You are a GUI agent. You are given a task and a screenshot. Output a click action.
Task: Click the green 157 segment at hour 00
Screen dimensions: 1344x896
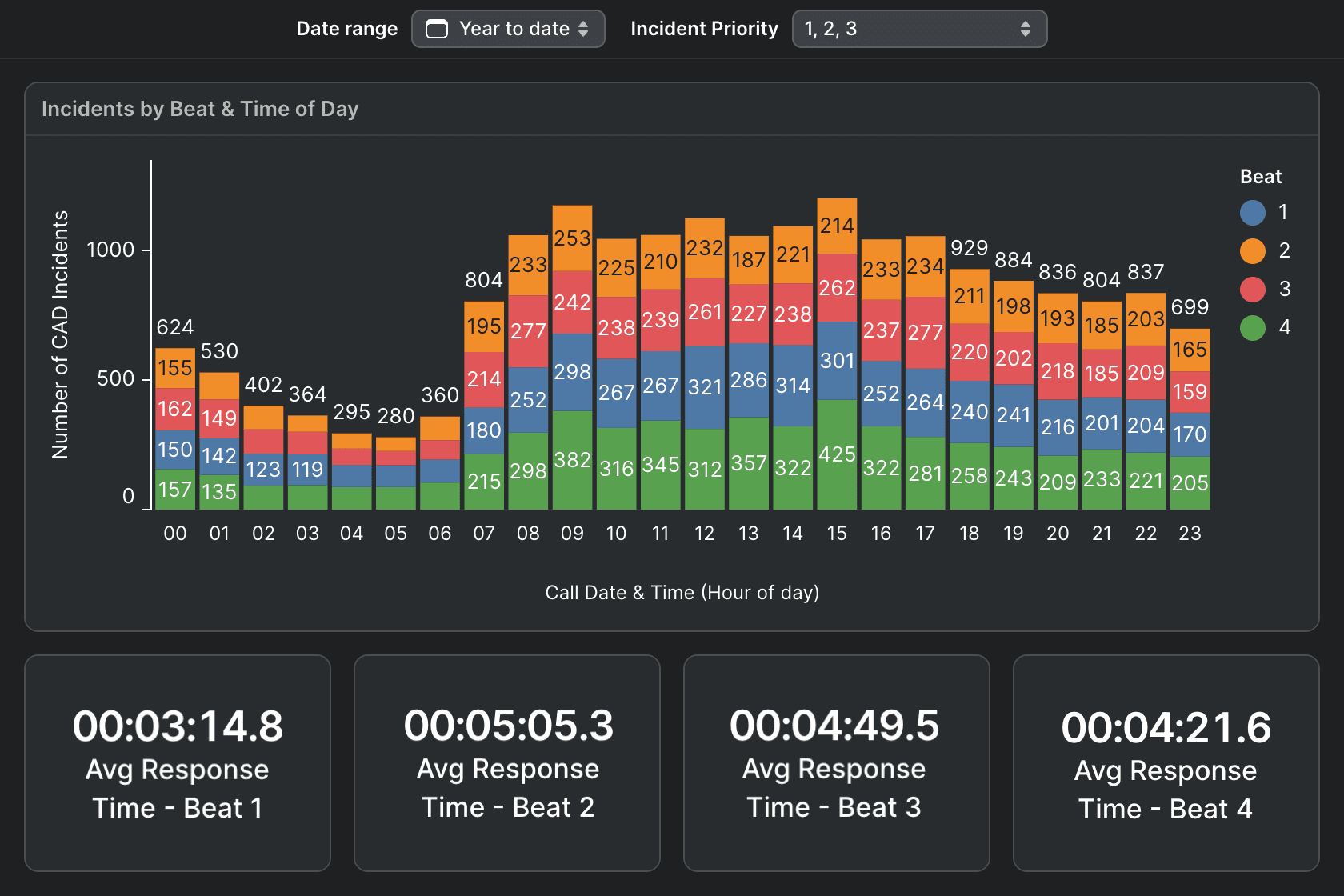[x=175, y=490]
